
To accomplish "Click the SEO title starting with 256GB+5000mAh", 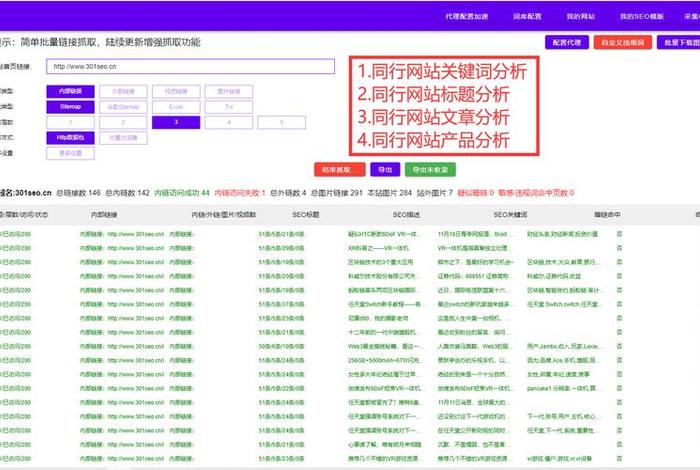I will coord(383,360).
